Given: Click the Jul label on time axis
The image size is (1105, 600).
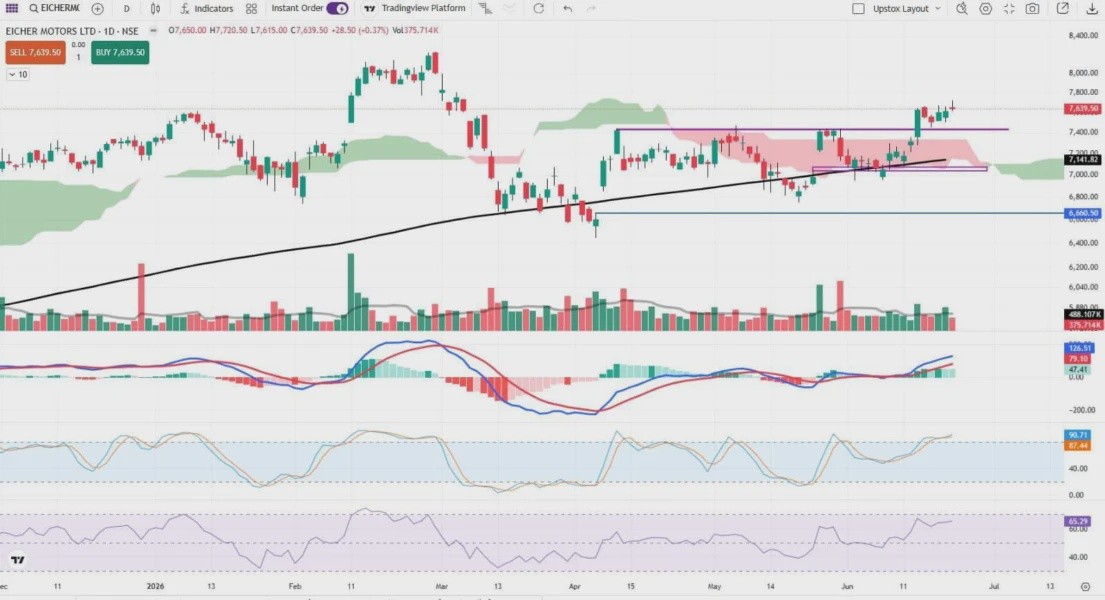Looking at the screenshot, I should 994,587.
